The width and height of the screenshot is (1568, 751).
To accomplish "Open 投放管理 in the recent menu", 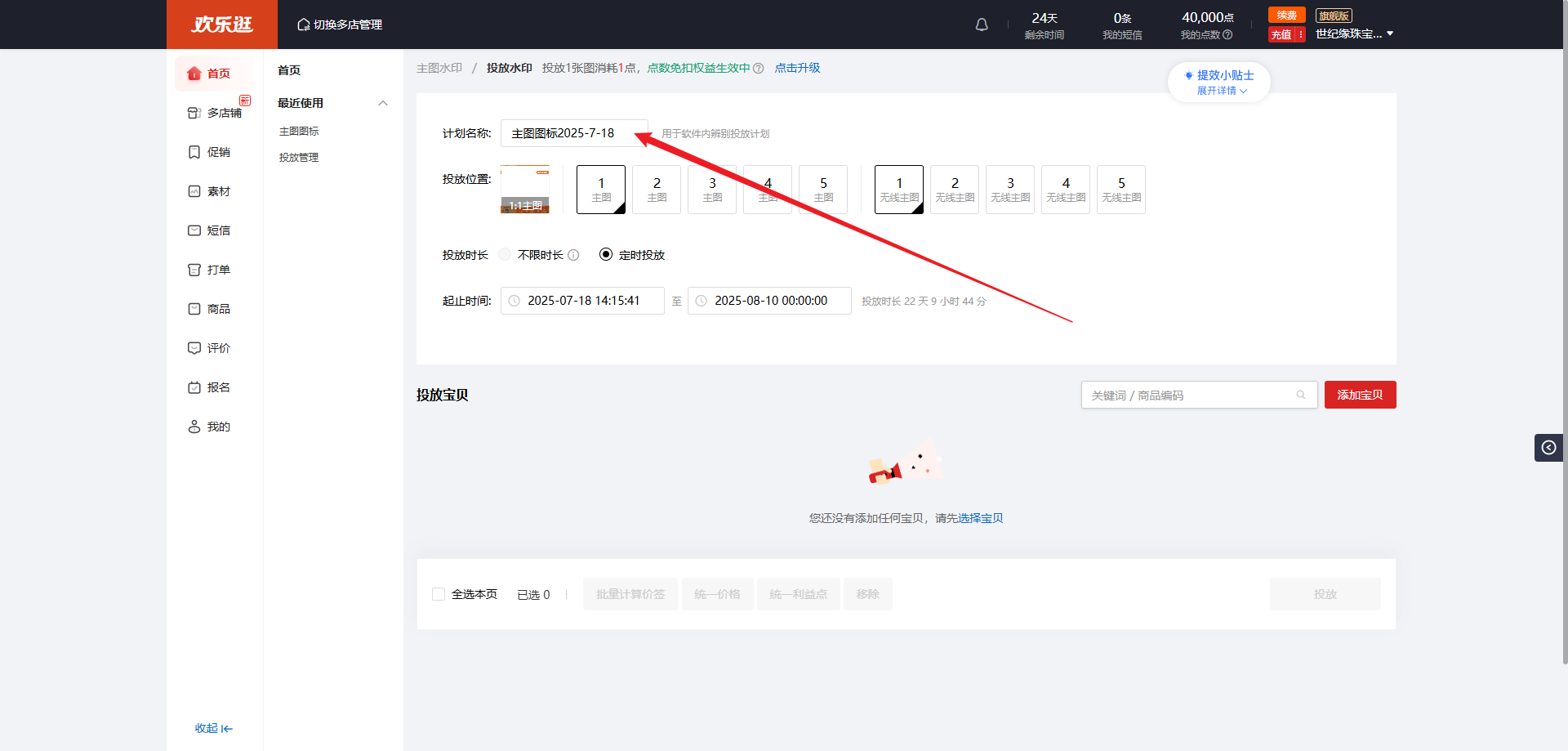I will [299, 158].
